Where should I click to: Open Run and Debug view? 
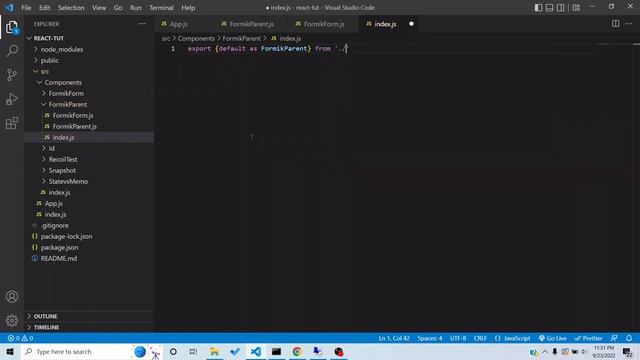point(12,99)
